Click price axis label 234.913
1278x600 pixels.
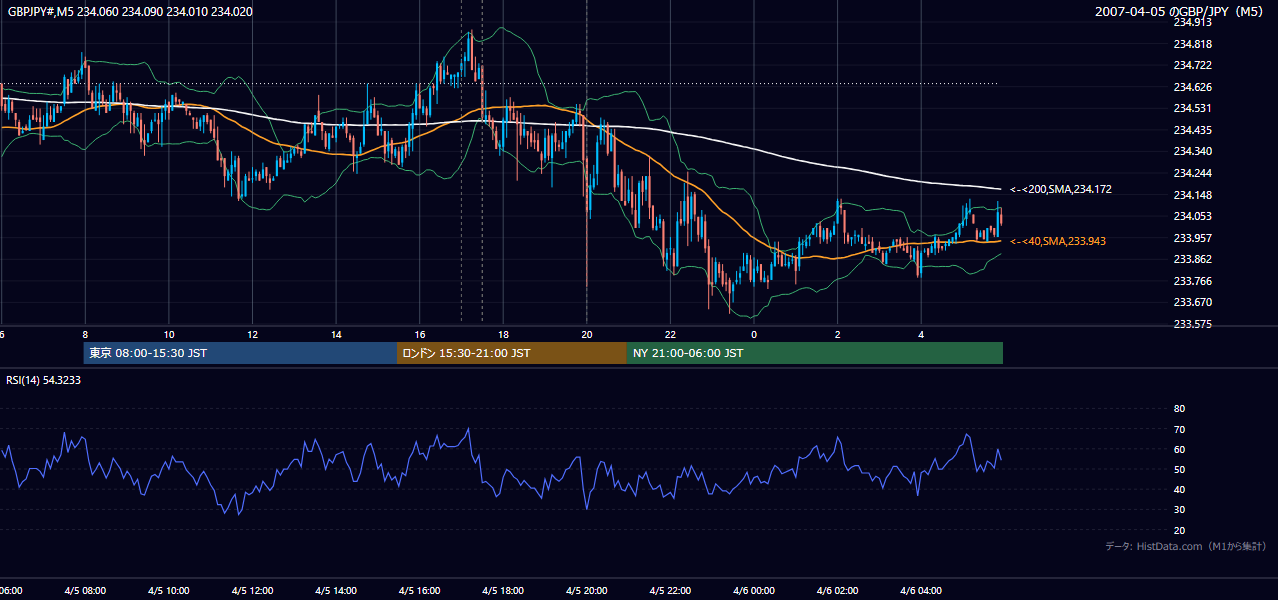tap(1193, 22)
